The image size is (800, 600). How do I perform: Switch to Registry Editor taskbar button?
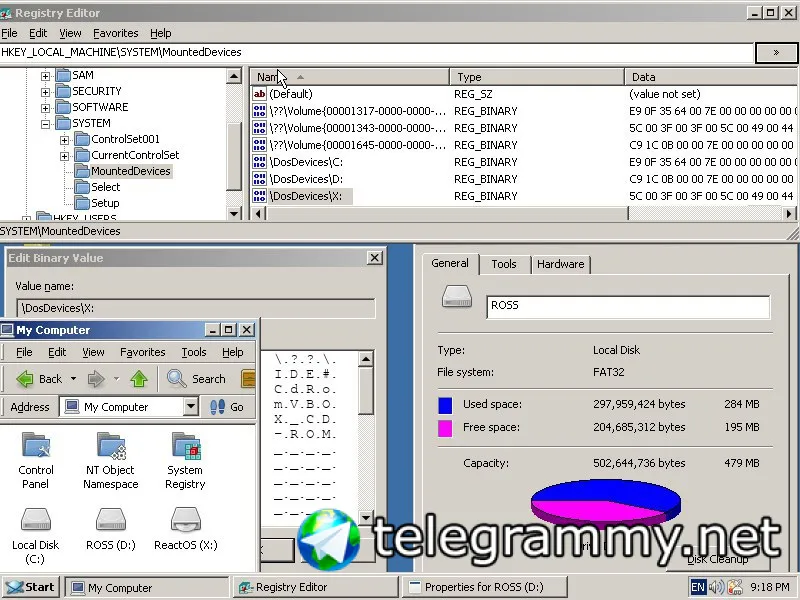coord(316,587)
